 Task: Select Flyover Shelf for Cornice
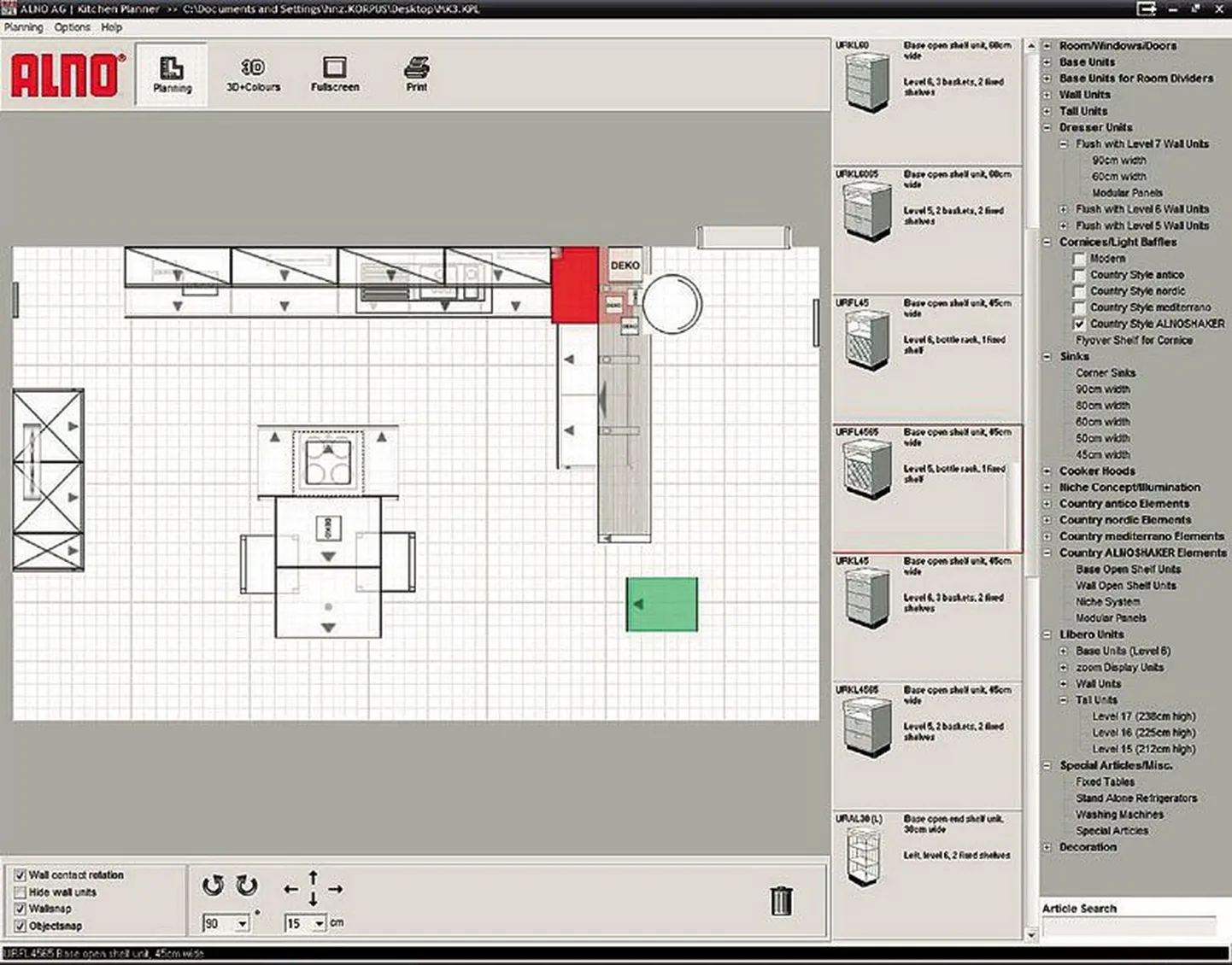[x=1134, y=341]
